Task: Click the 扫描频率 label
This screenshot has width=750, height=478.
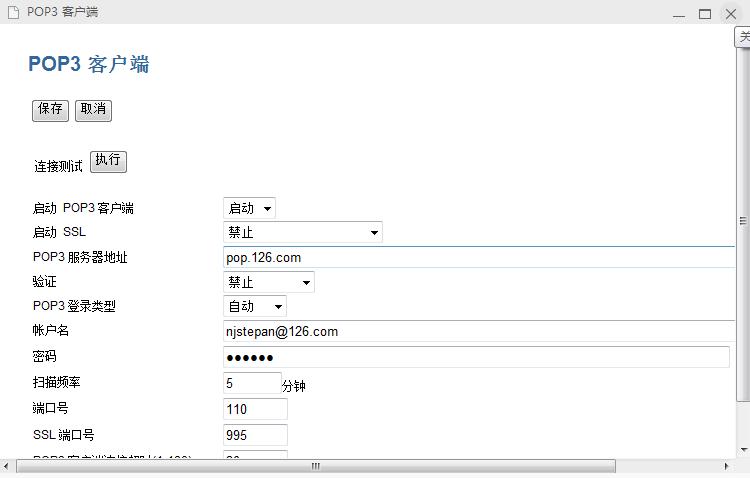Action: point(56,382)
